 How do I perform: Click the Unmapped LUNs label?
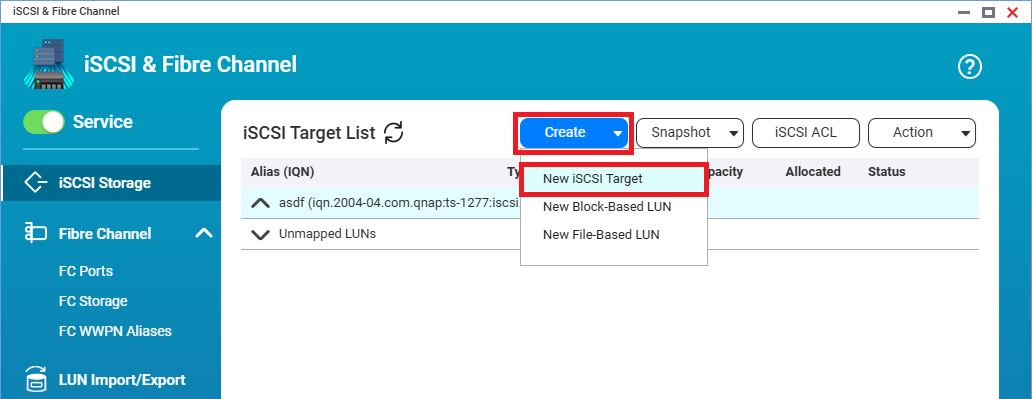(x=327, y=234)
